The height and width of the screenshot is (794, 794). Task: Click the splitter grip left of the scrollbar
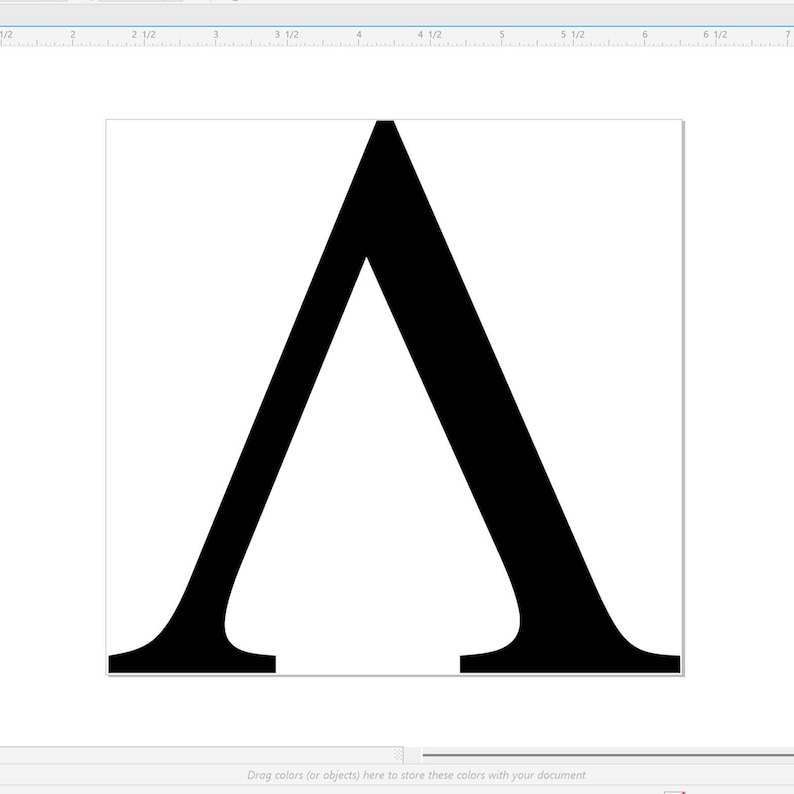pyautogui.click(x=398, y=755)
